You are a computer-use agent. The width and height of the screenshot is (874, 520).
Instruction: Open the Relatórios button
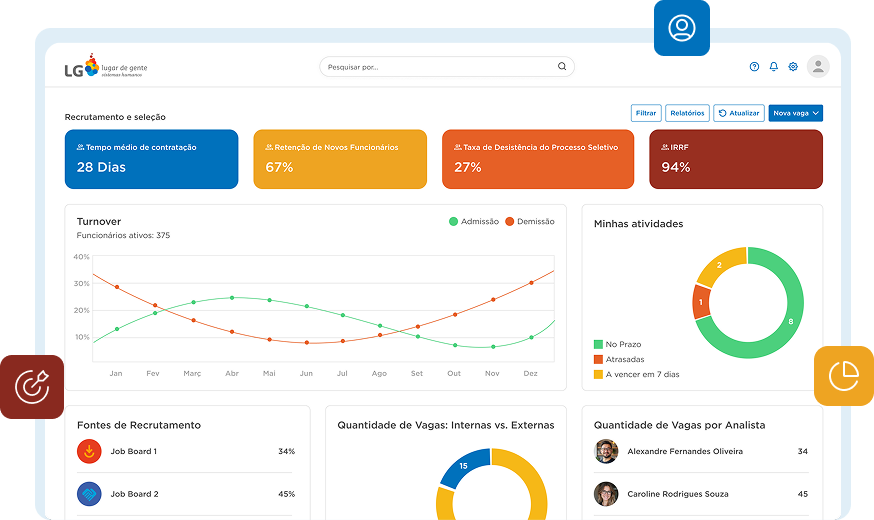pos(687,114)
